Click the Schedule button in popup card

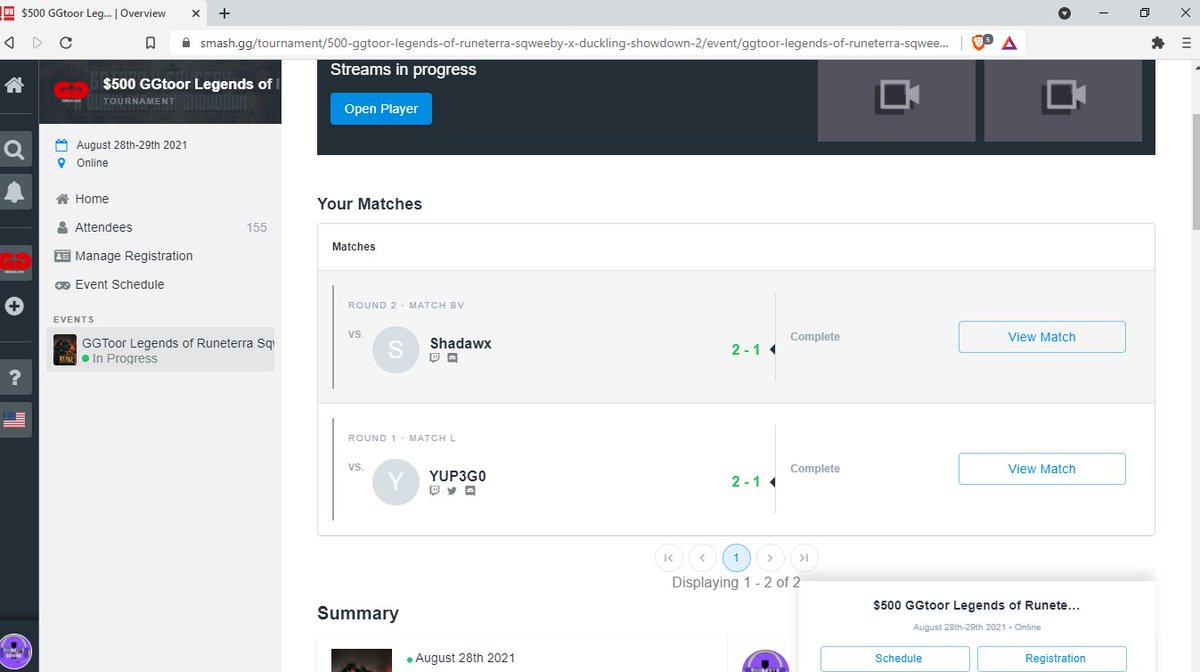point(896,658)
